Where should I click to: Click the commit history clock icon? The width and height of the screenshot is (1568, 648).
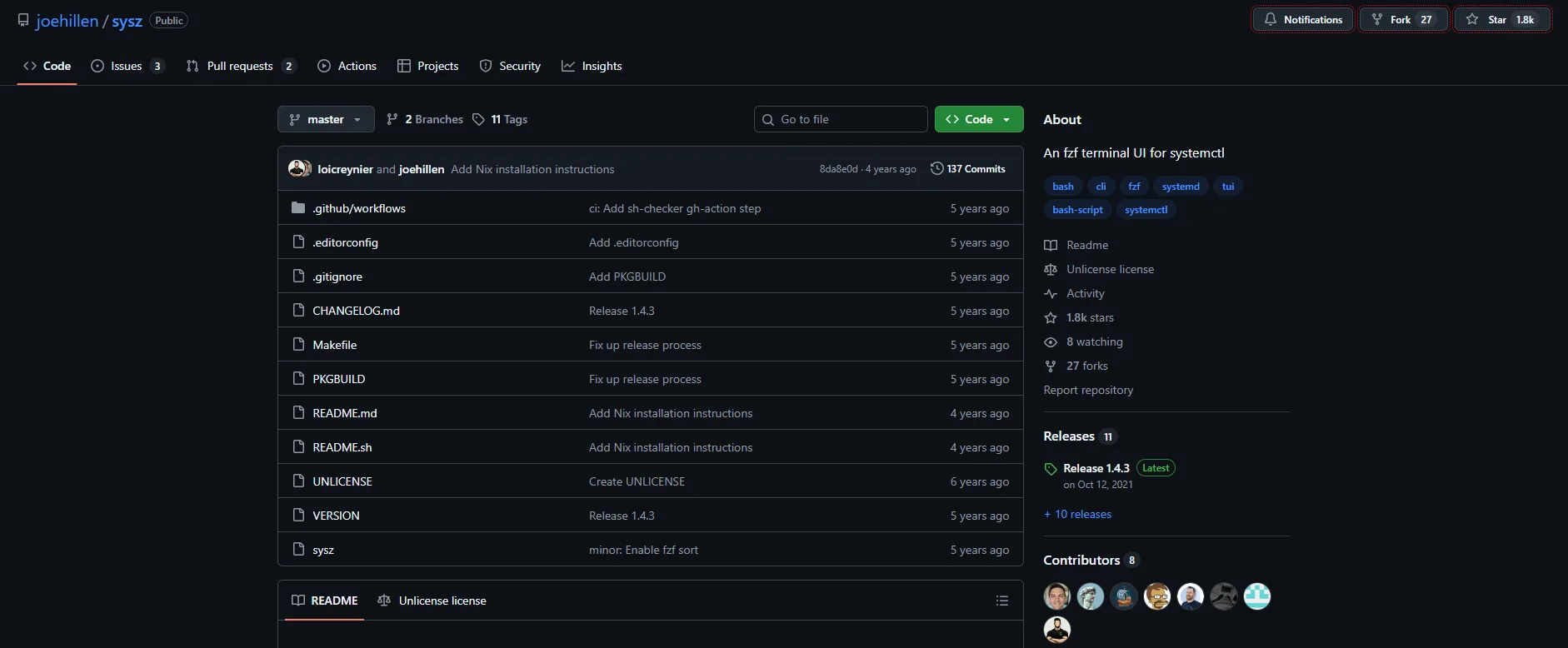pos(936,168)
